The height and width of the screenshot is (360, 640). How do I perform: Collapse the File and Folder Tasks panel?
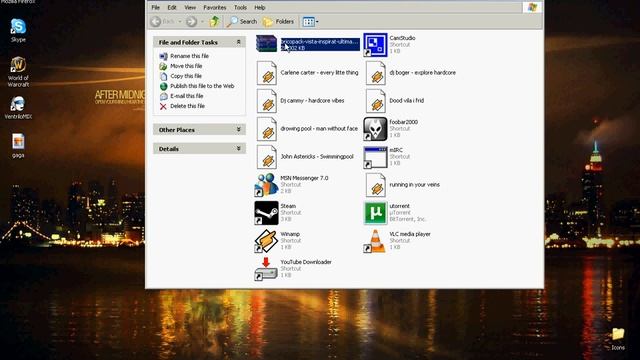point(239,42)
